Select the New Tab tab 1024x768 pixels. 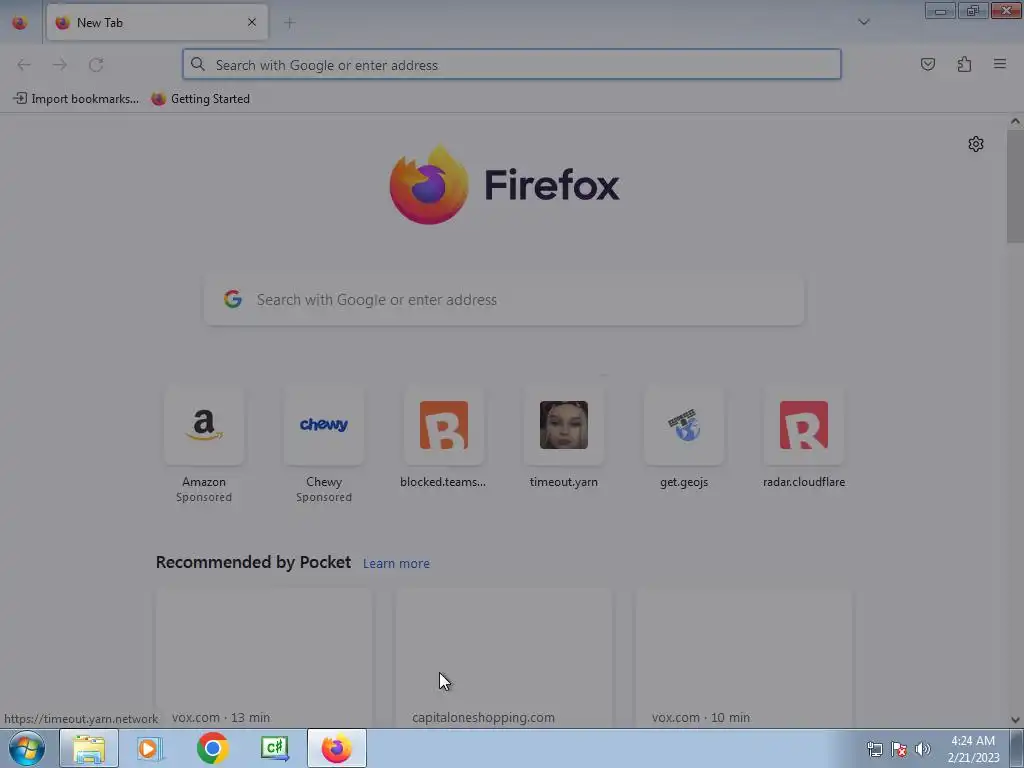click(157, 22)
